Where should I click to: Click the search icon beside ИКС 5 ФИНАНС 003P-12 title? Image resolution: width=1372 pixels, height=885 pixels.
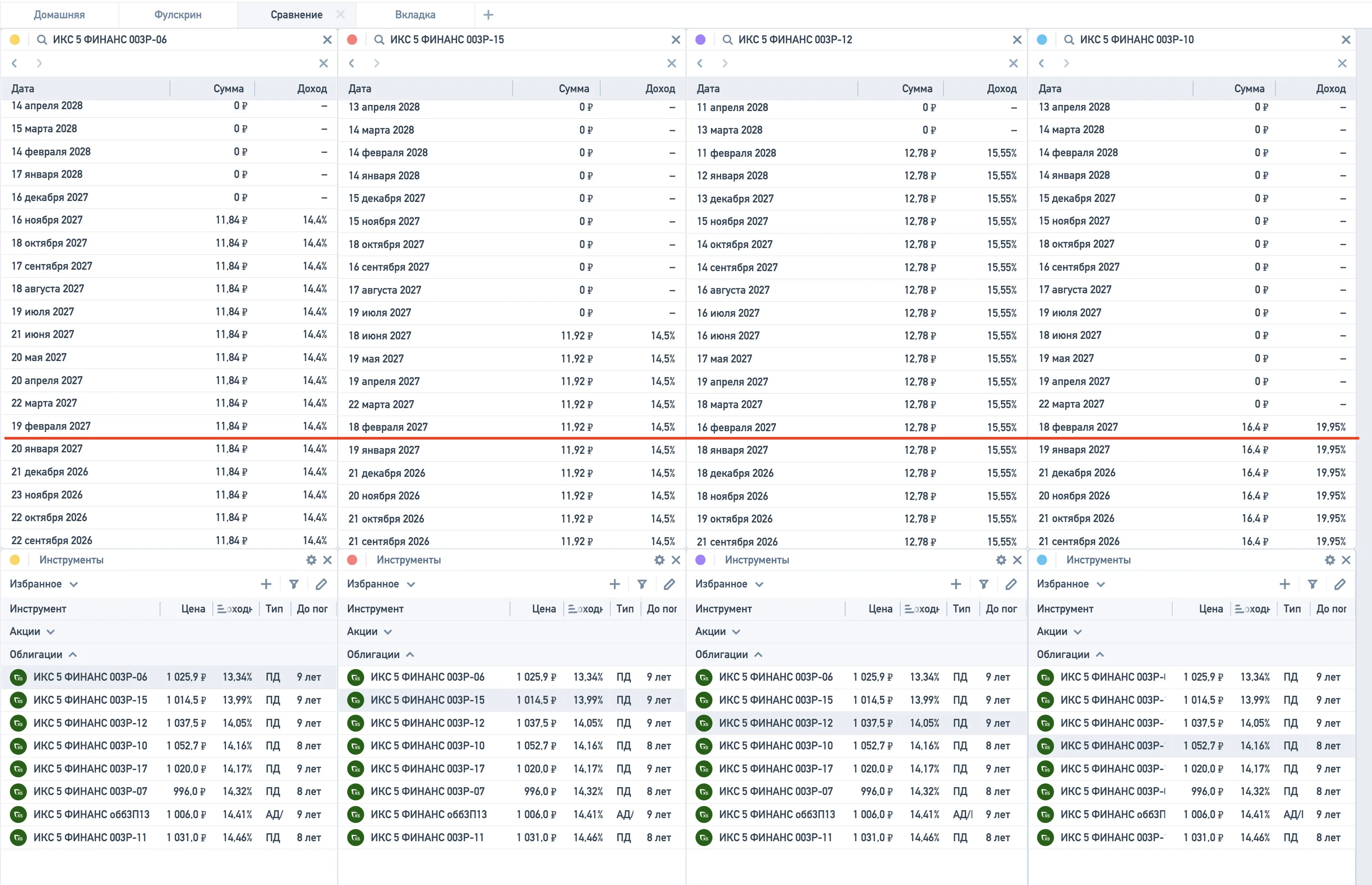(x=728, y=40)
